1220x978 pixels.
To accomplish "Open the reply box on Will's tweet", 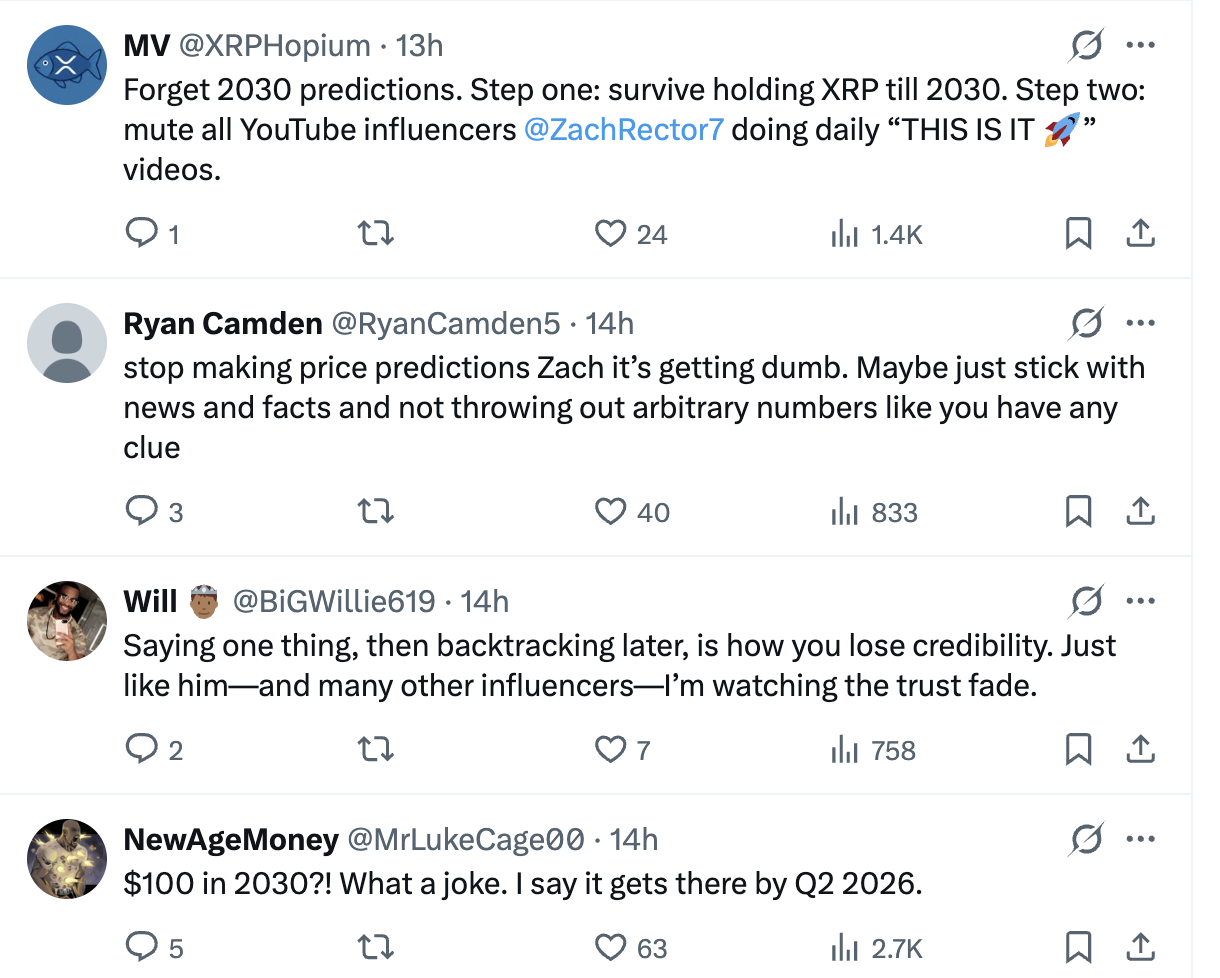I will (141, 749).
